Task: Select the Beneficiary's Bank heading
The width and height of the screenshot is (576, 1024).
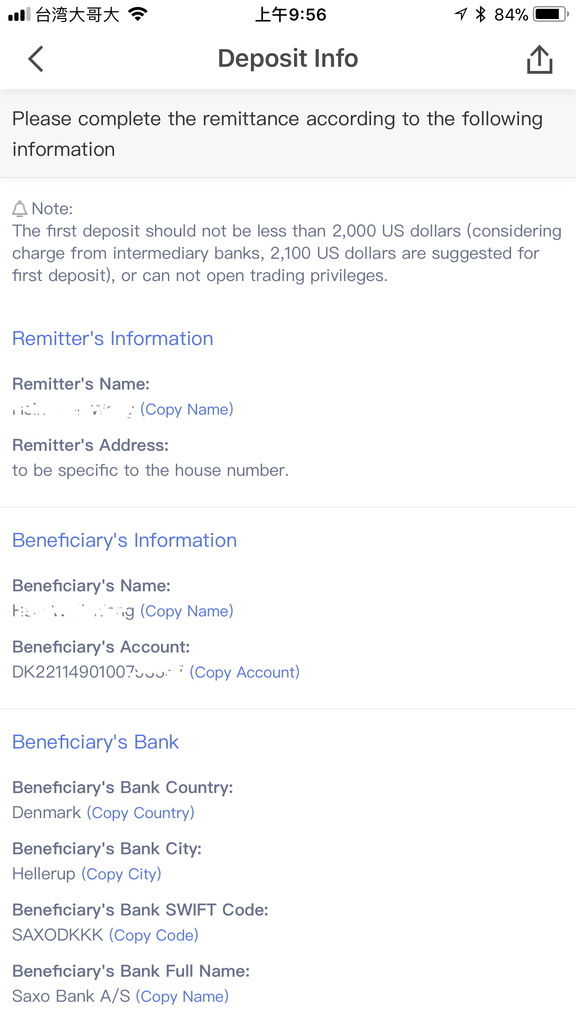Action: point(95,742)
